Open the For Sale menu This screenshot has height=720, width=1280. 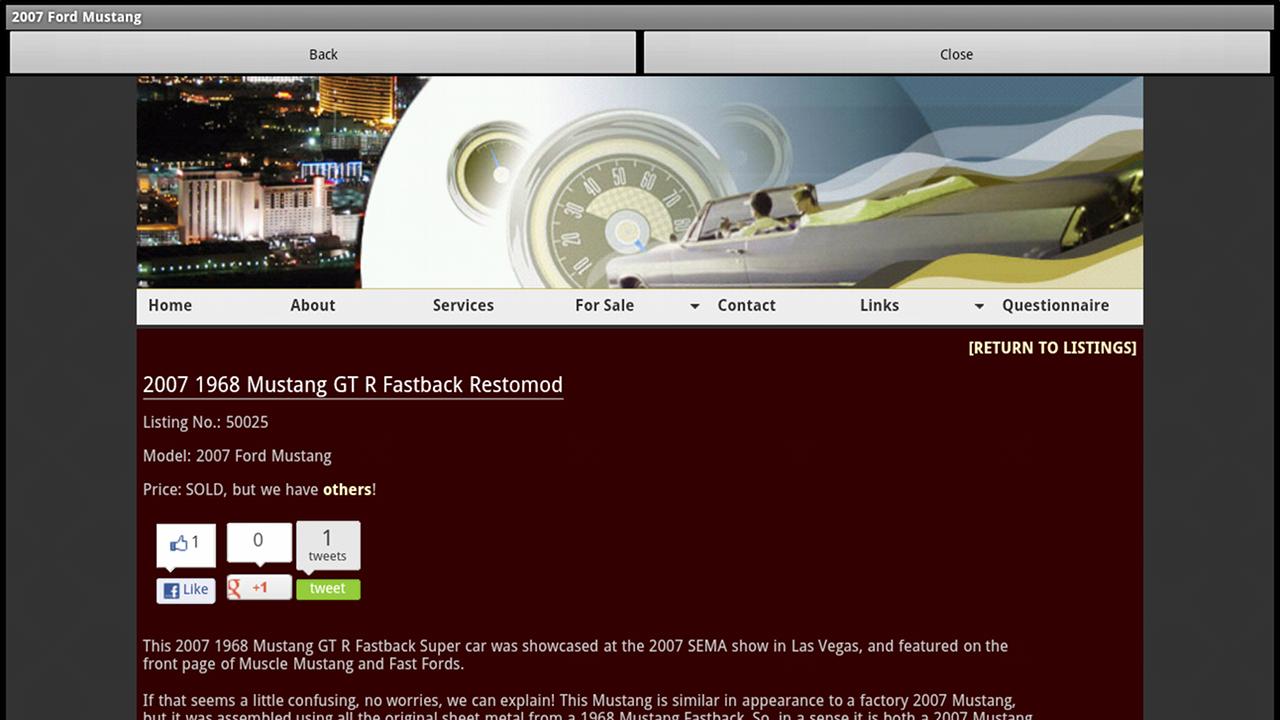[x=604, y=306]
